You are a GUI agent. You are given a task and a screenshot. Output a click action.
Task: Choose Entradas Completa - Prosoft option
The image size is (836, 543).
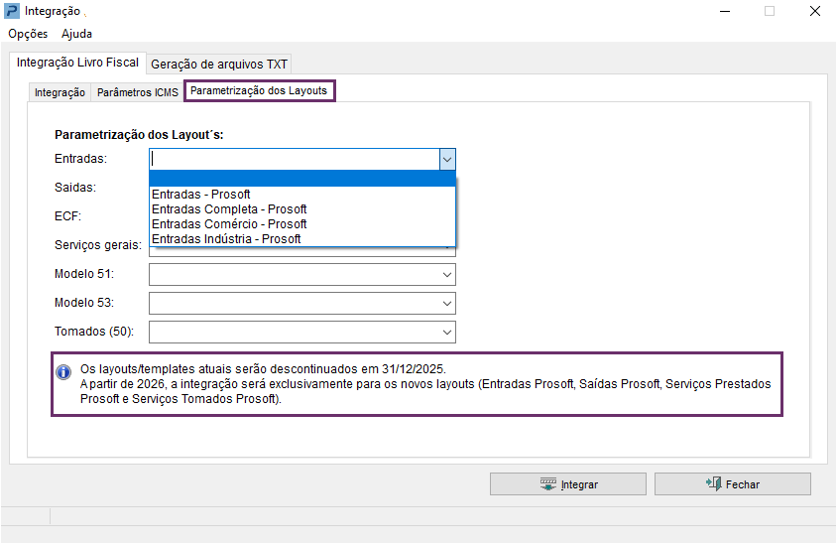(302, 209)
